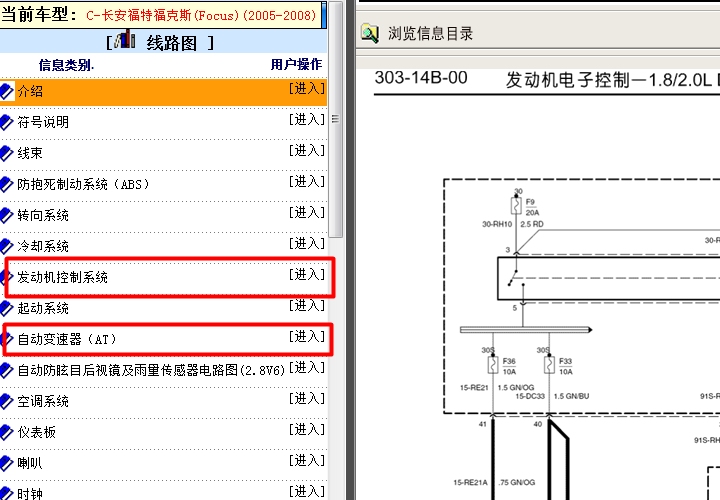720x500 pixels.
Task: Select the 符号说明 category text
Action: click(43, 122)
